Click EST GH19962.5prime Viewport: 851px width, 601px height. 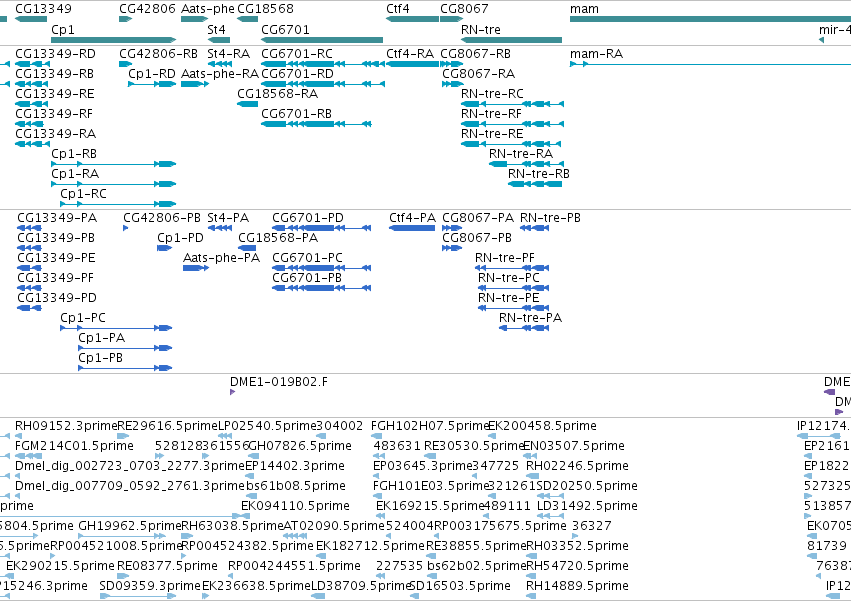(130, 526)
